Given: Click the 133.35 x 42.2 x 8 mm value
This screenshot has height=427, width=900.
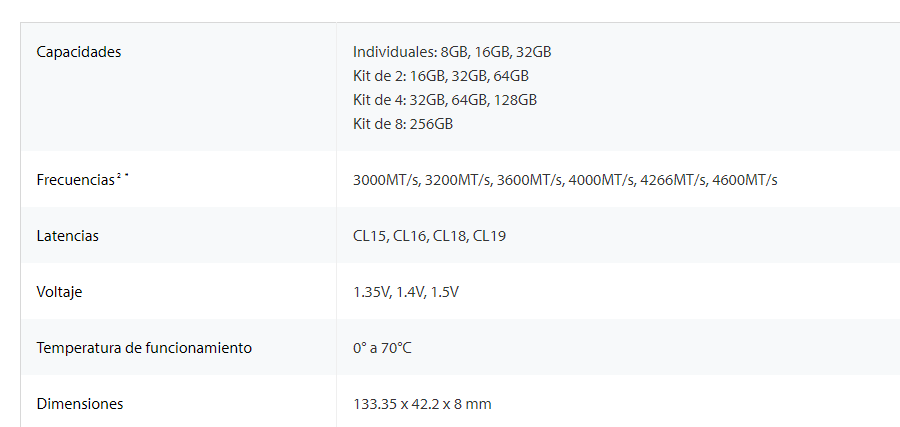Looking at the screenshot, I should point(422,404).
